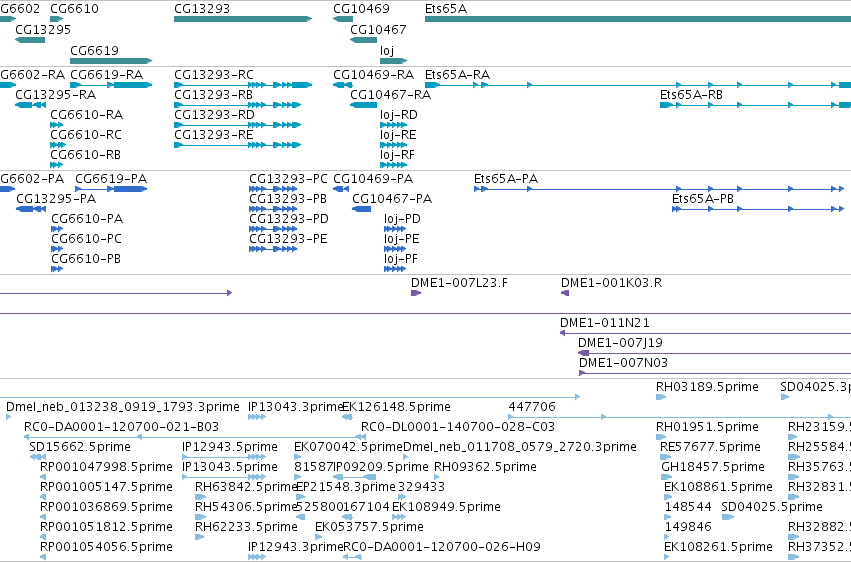Click the CG13293-RE transcript label
Viewport: 851px width, 562px height.
coord(214,135)
